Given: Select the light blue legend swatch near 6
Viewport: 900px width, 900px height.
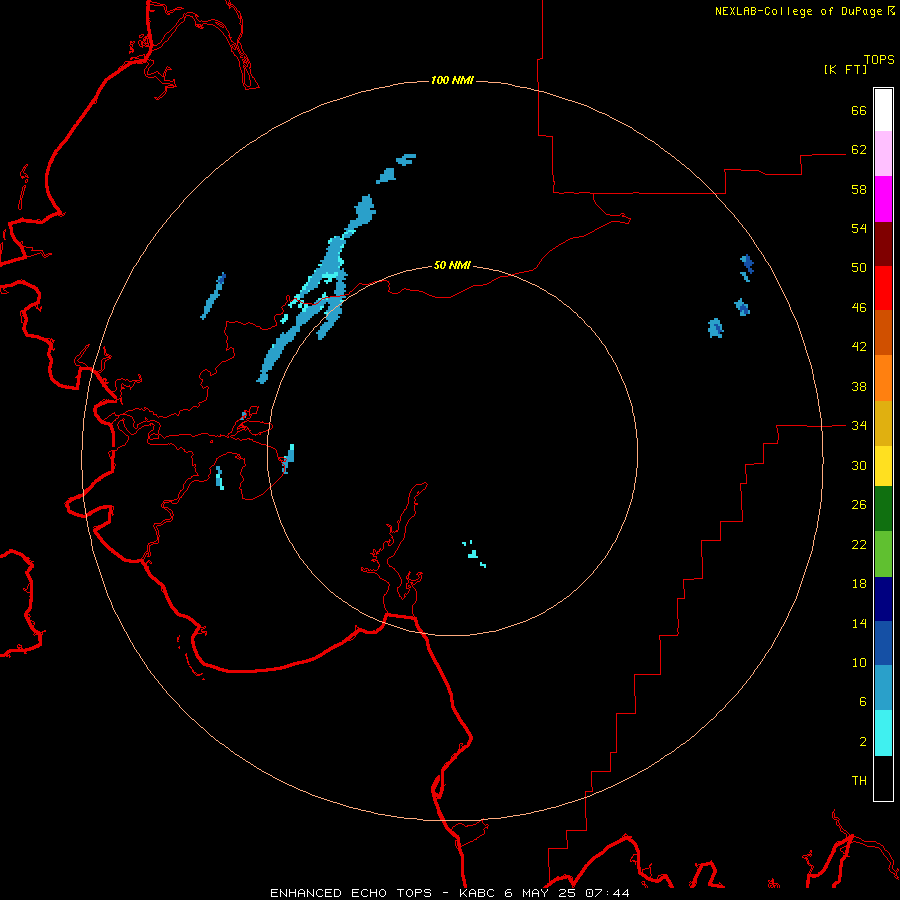Looking at the screenshot, I should click(x=883, y=688).
